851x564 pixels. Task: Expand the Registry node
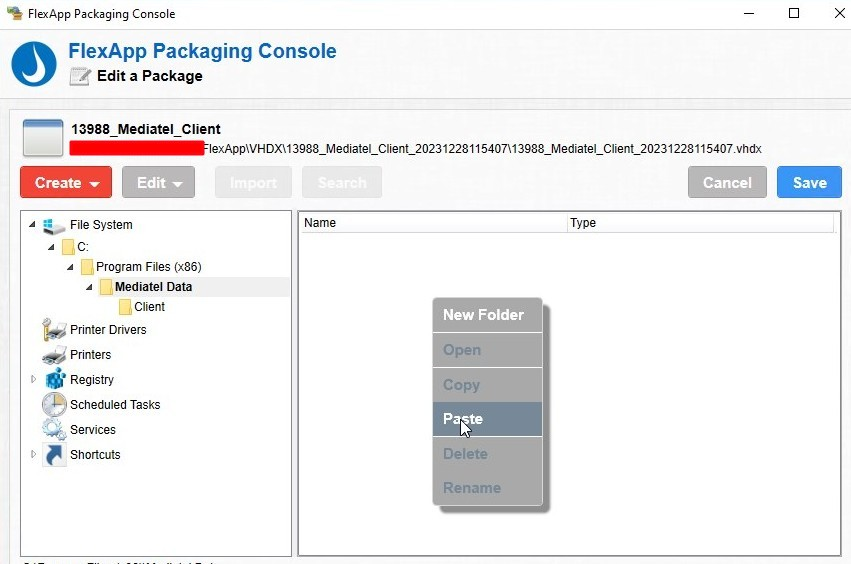33,379
